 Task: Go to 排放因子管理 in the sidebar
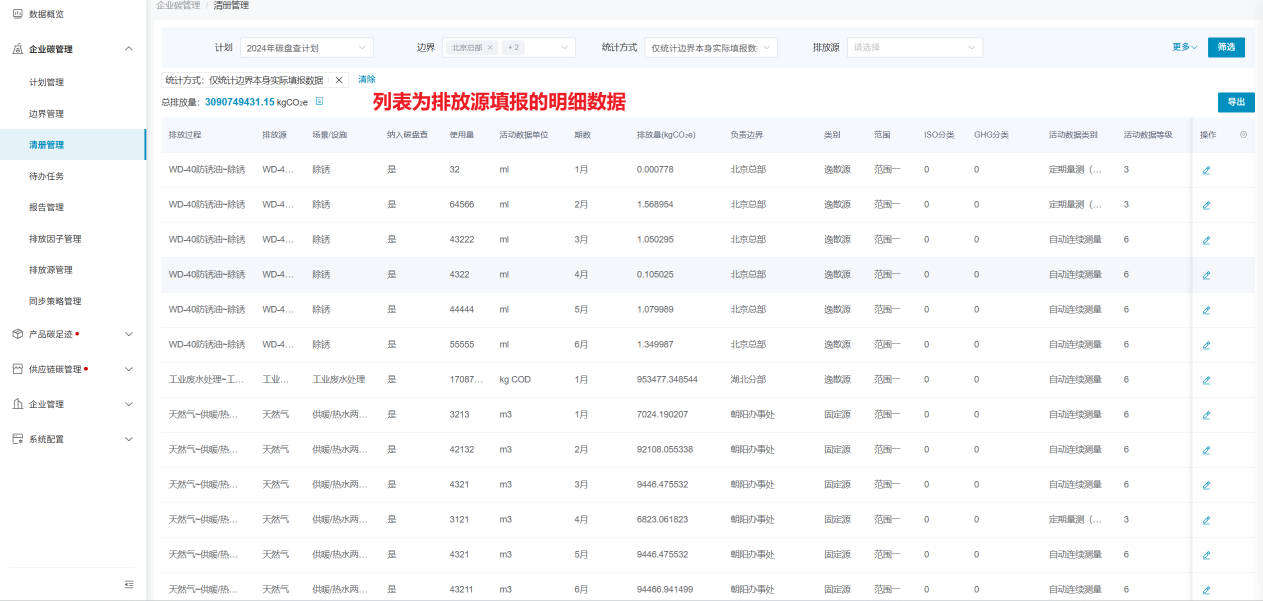click(55, 239)
